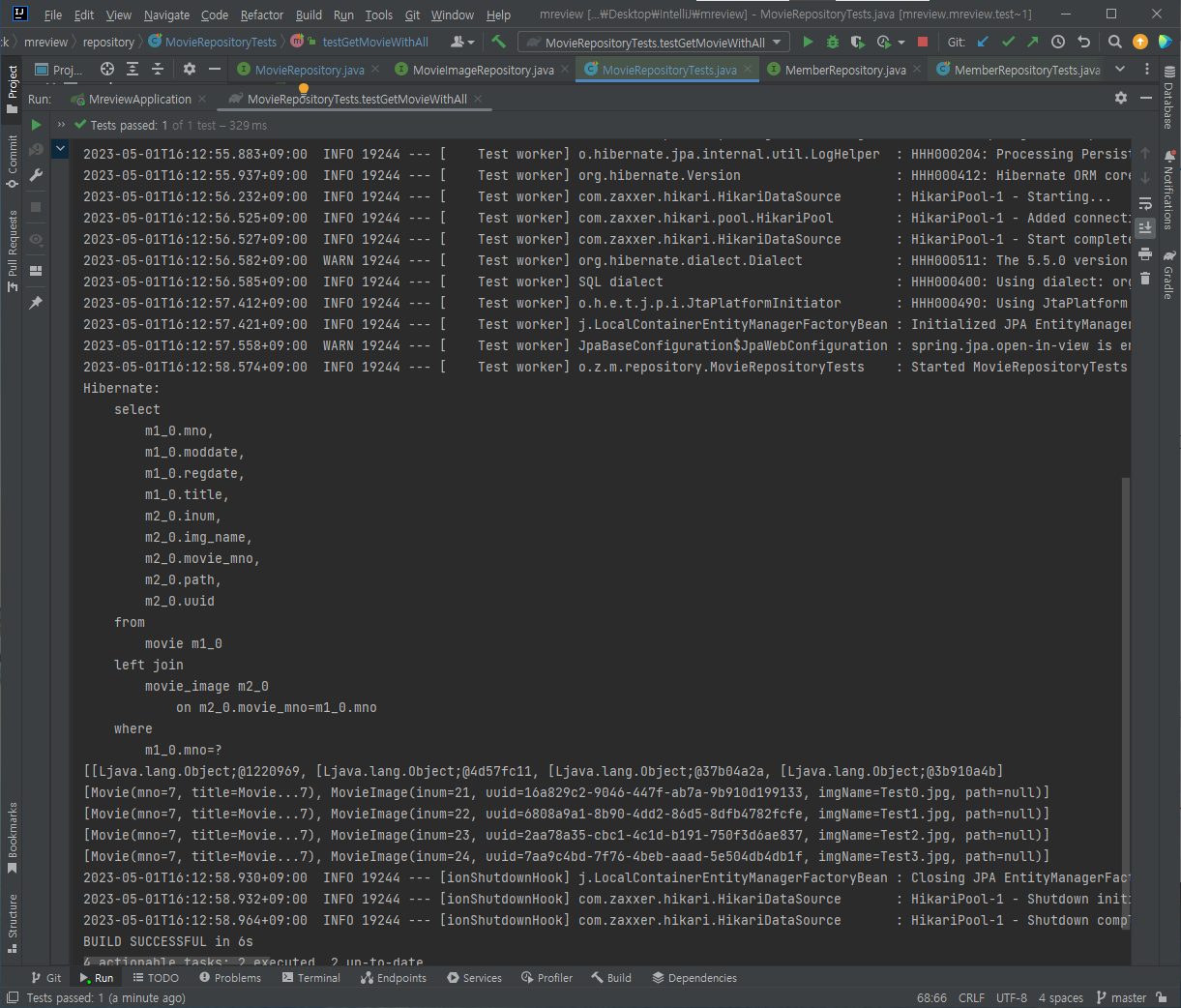Open the Services tool window
Image resolution: width=1181 pixels, height=1008 pixels.
474,978
